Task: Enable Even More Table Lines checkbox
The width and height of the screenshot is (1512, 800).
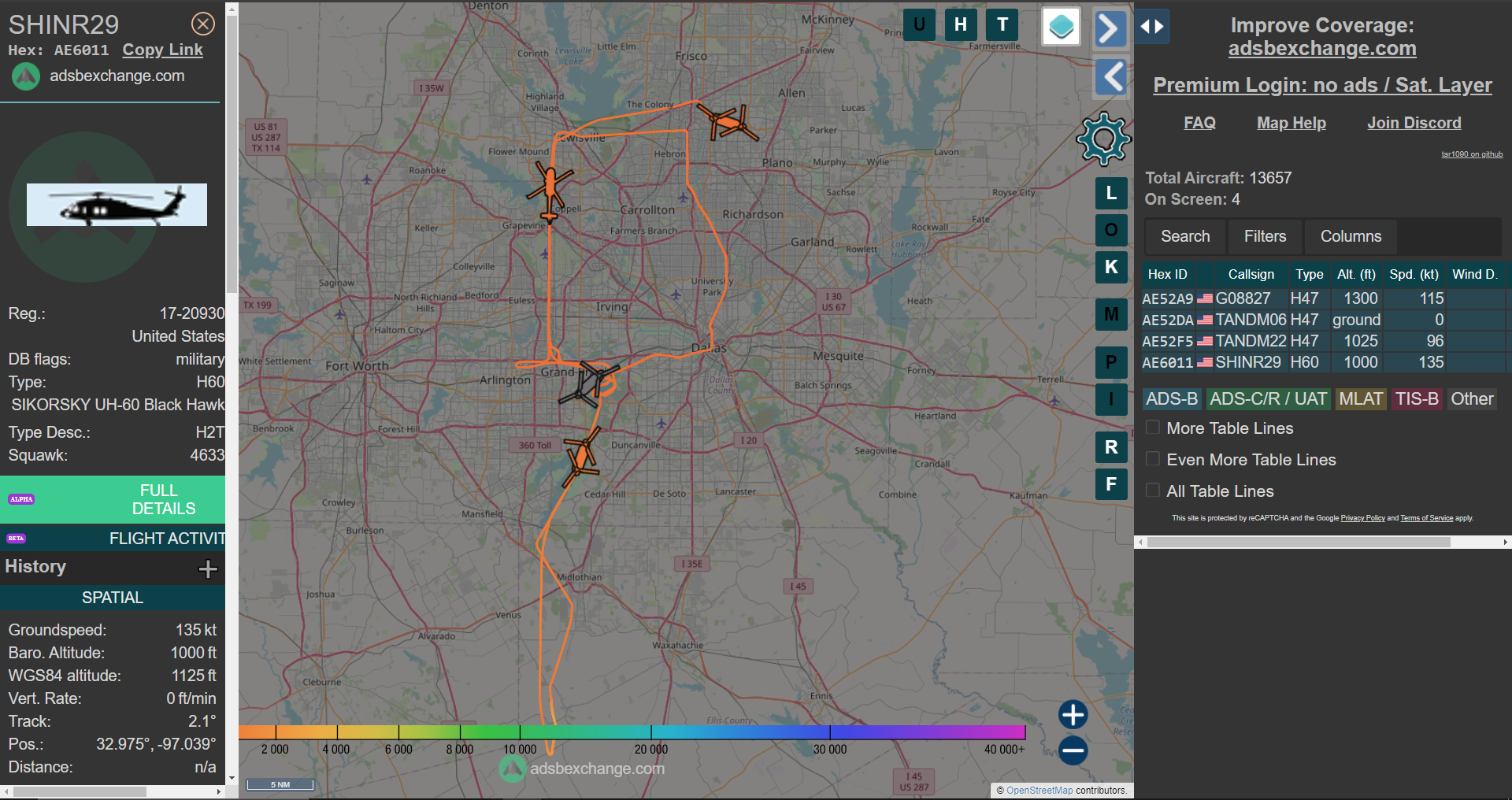Action: point(1153,459)
